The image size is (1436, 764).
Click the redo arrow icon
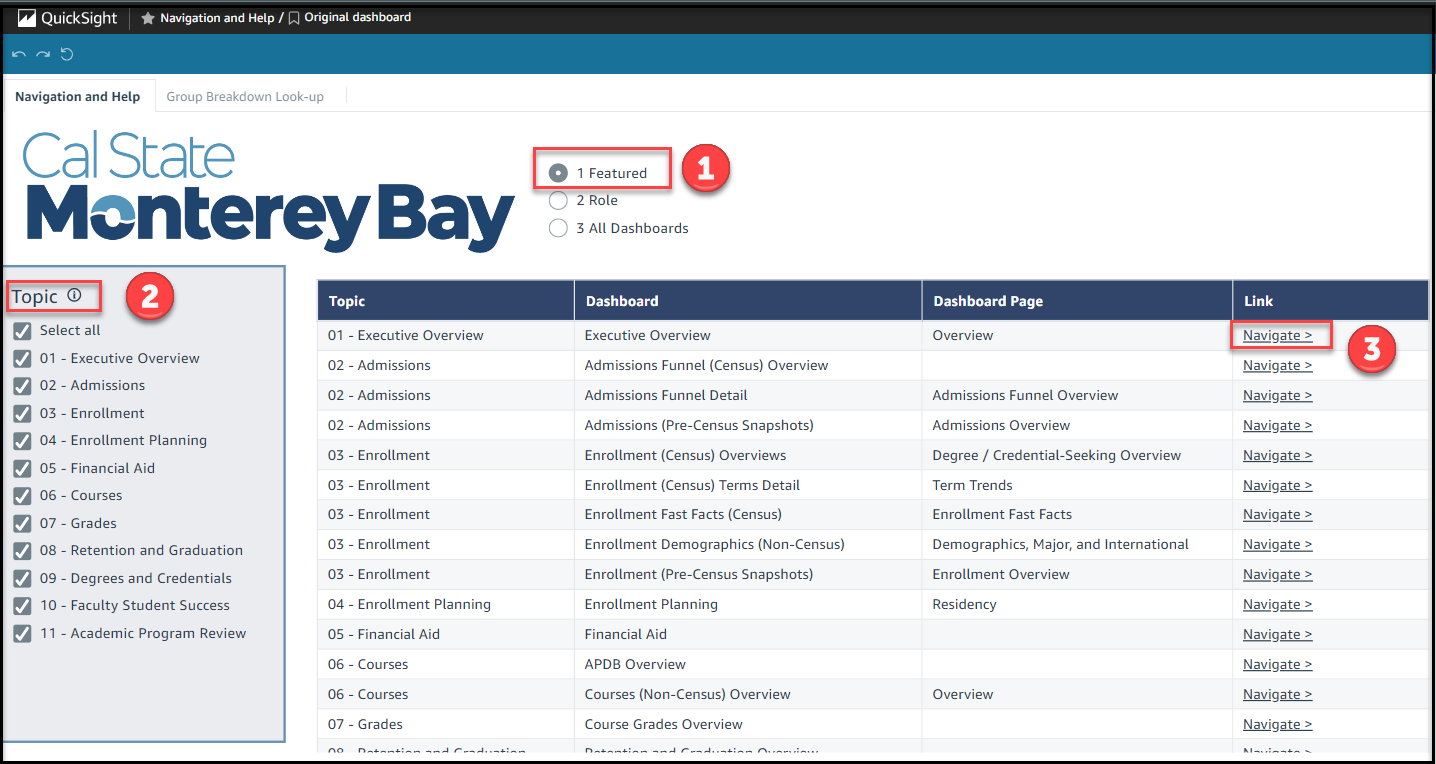[43, 54]
